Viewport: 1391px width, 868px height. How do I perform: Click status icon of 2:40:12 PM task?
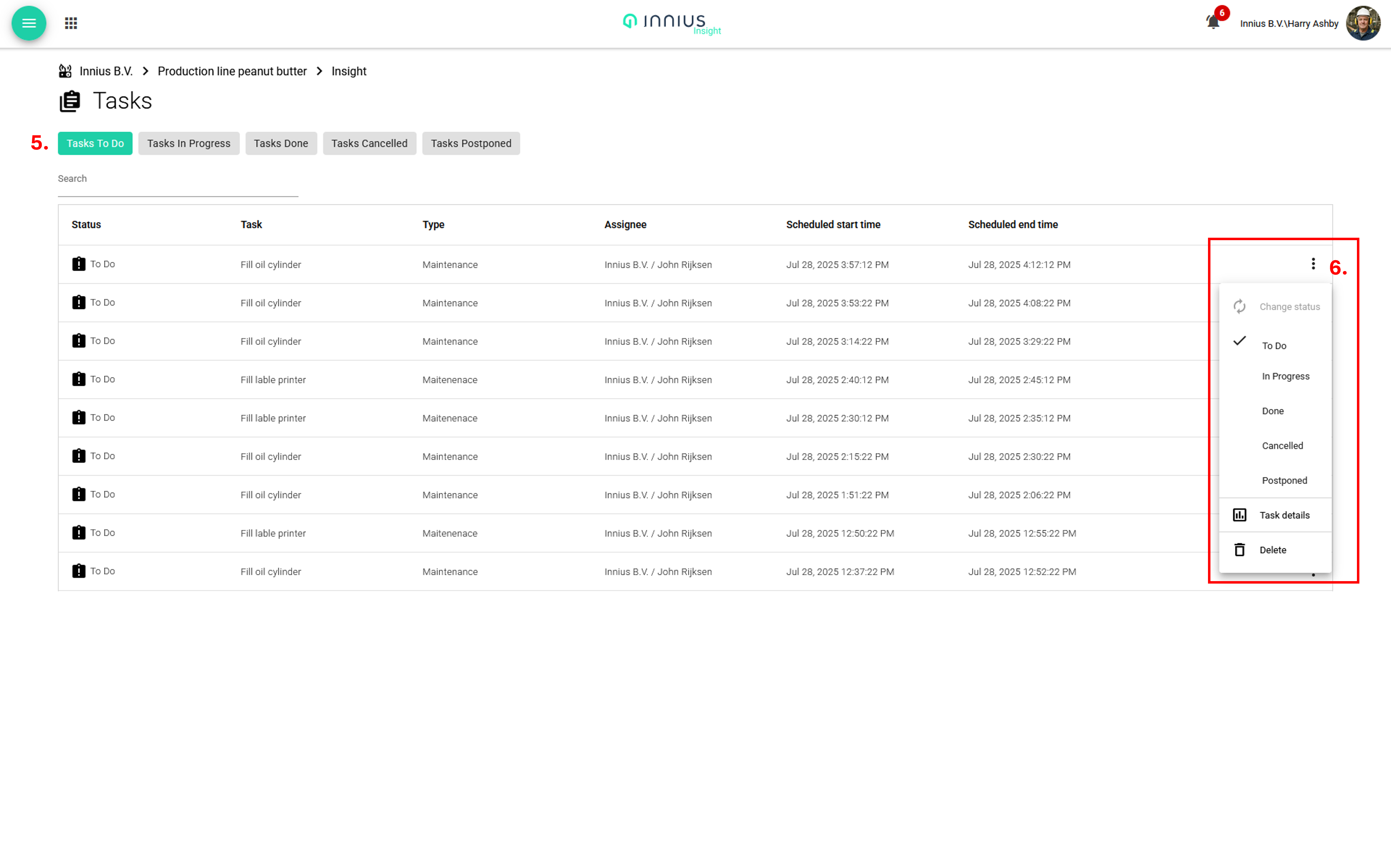[x=79, y=380]
